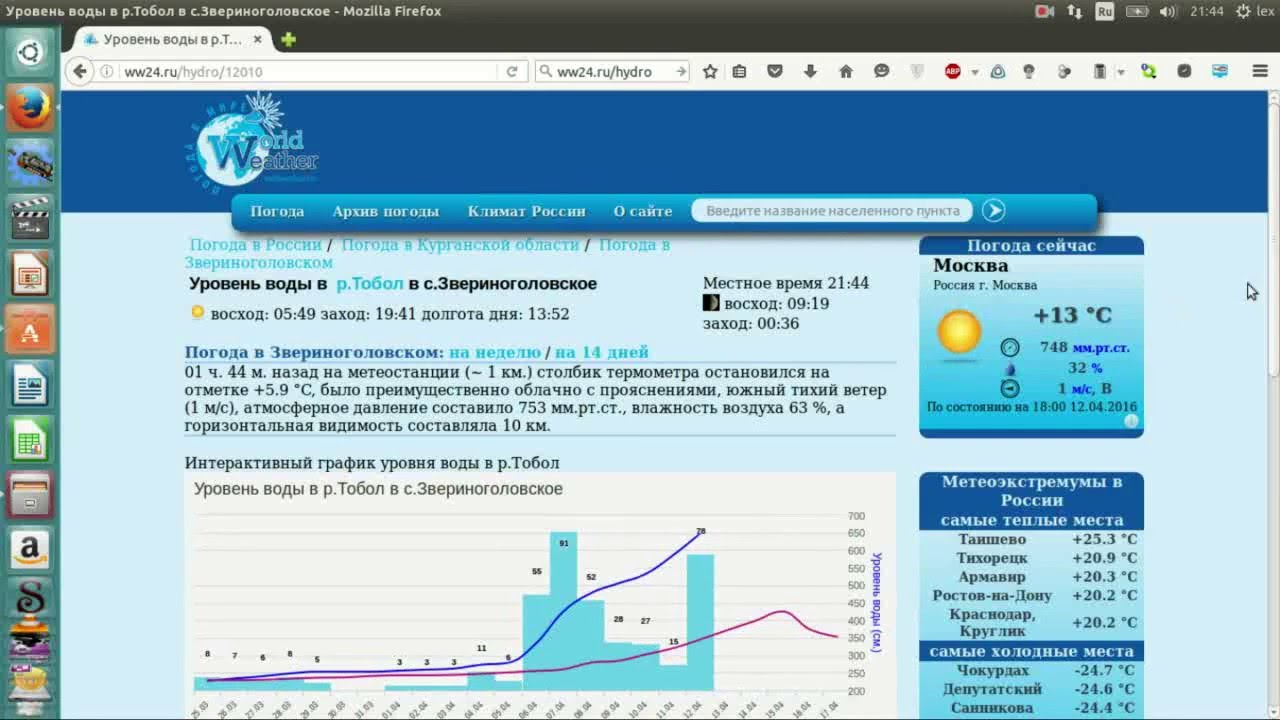Click the bar labeled 91 in the chart
The width and height of the screenshot is (1280, 720).
564,611
